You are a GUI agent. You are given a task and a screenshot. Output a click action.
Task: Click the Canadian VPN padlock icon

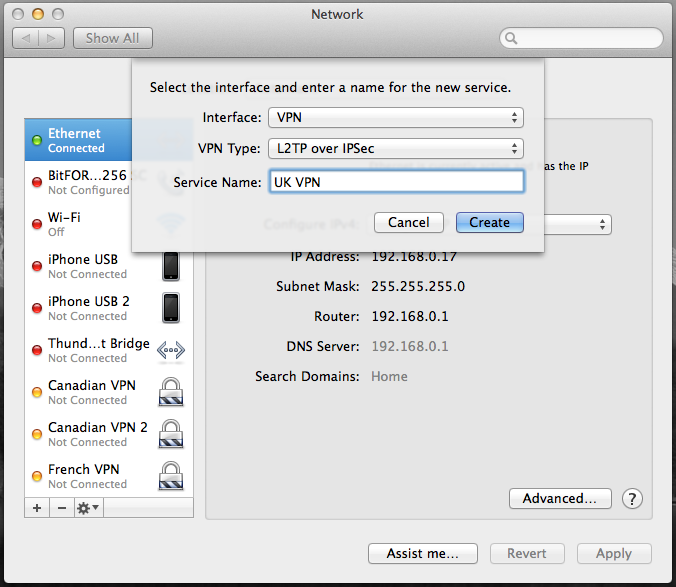click(x=172, y=392)
